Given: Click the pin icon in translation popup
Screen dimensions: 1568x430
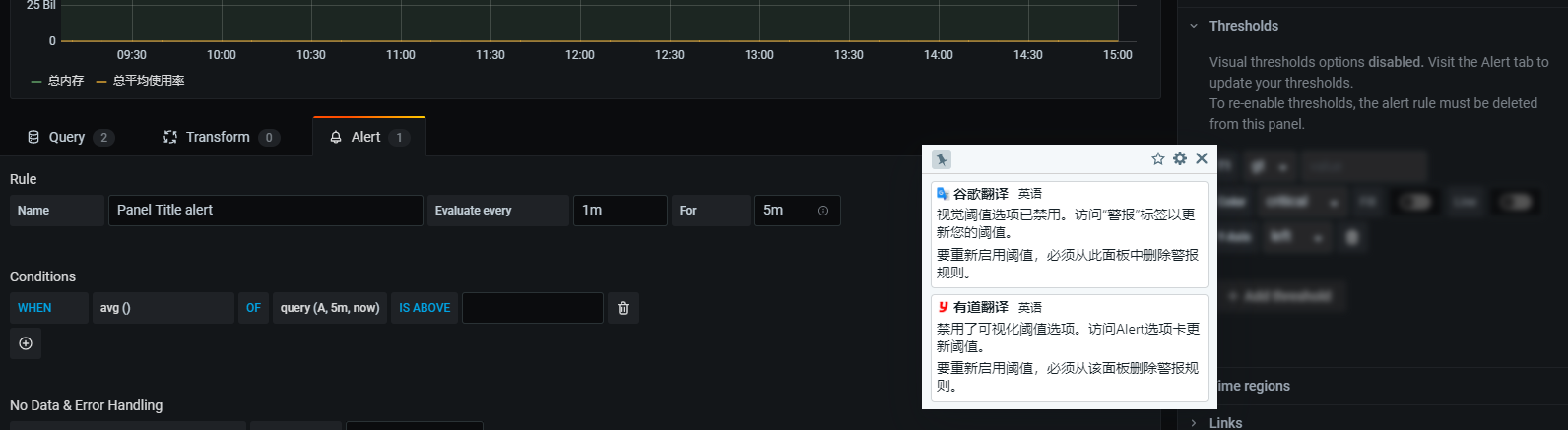Looking at the screenshot, I should click(x=942, y=159).
